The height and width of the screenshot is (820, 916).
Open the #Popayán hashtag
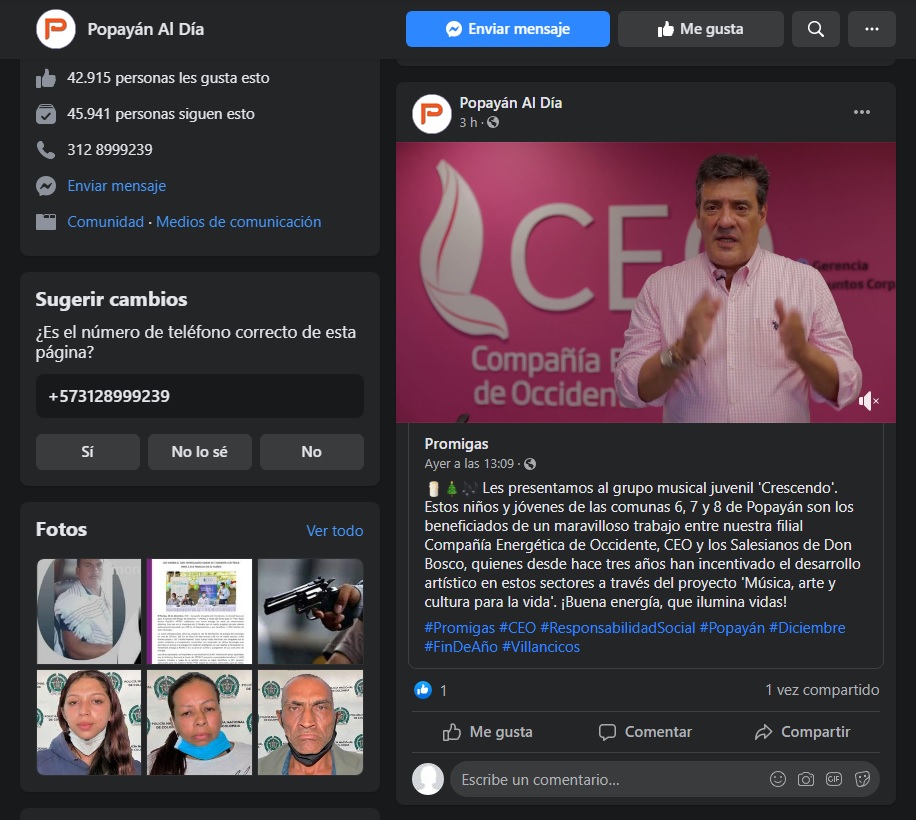(733, 628)
